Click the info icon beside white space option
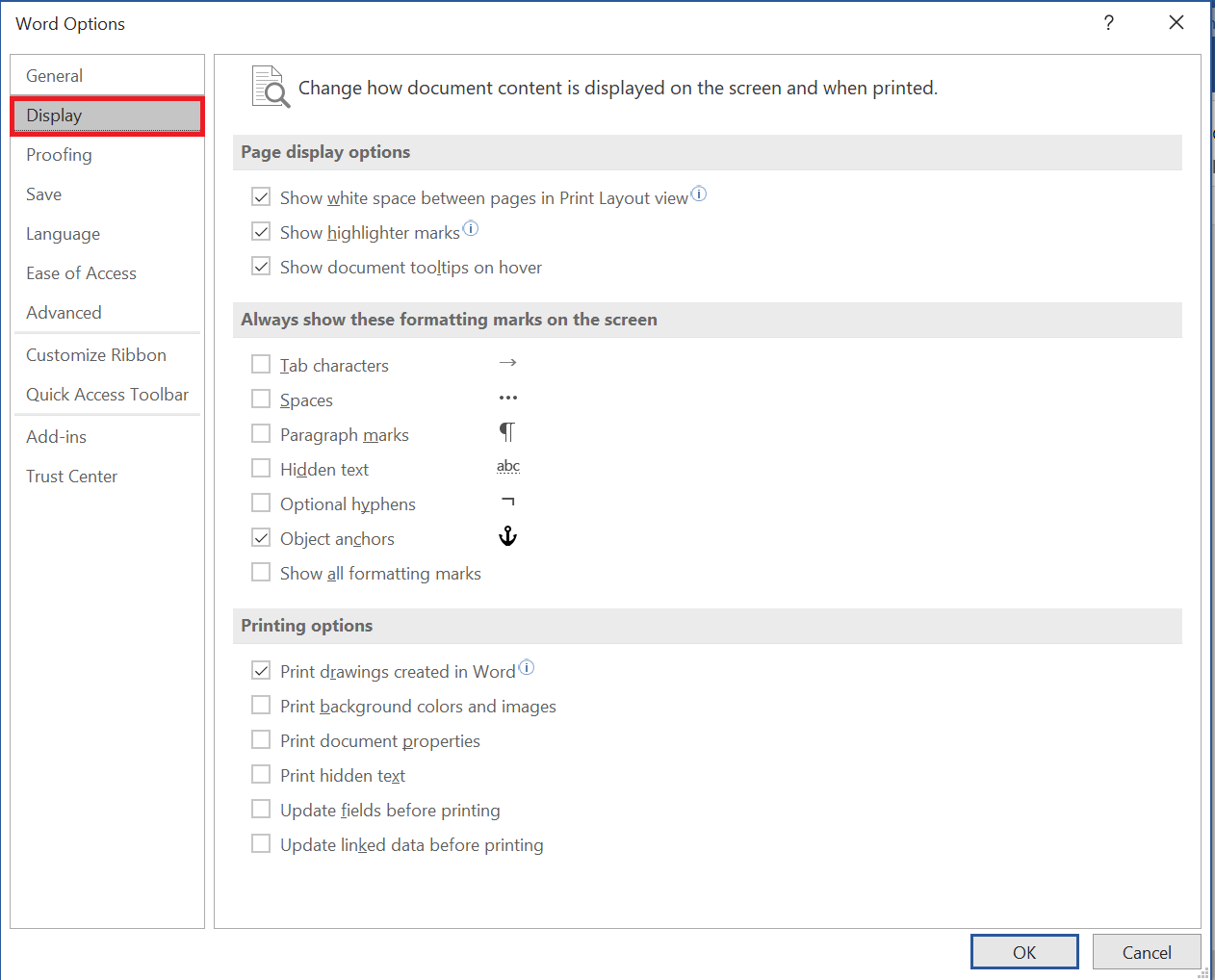Viewport: 1215px width, 980px height. (x=699, y=193)
